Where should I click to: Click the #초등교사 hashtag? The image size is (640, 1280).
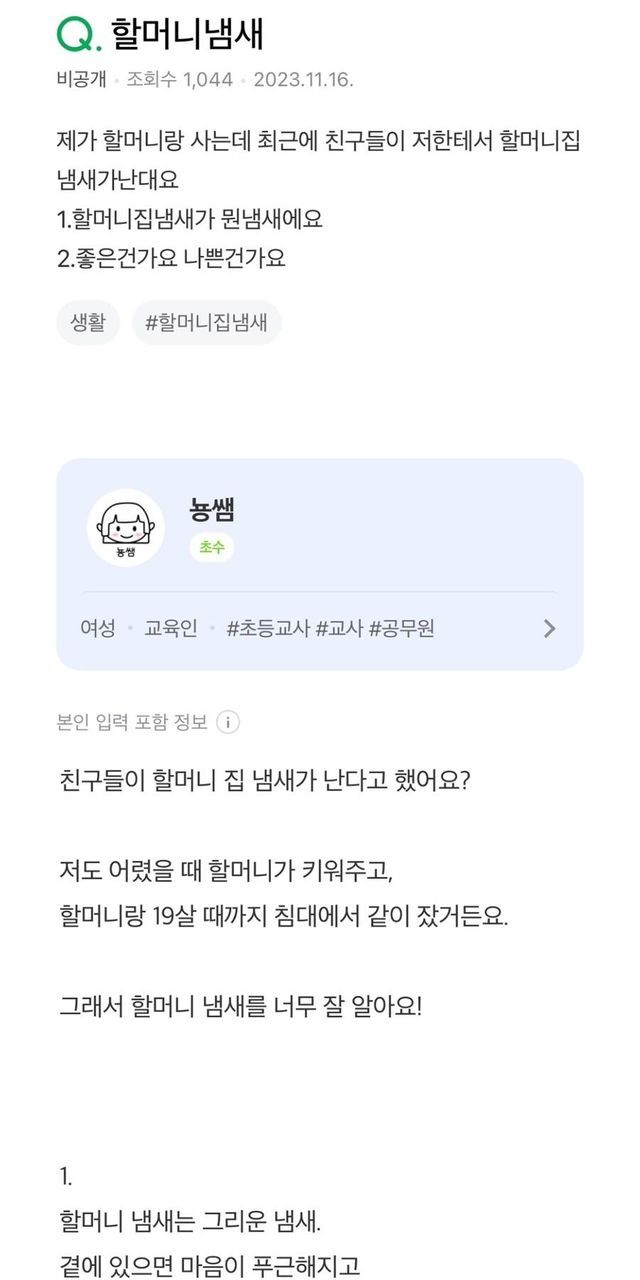click(269, 629)
